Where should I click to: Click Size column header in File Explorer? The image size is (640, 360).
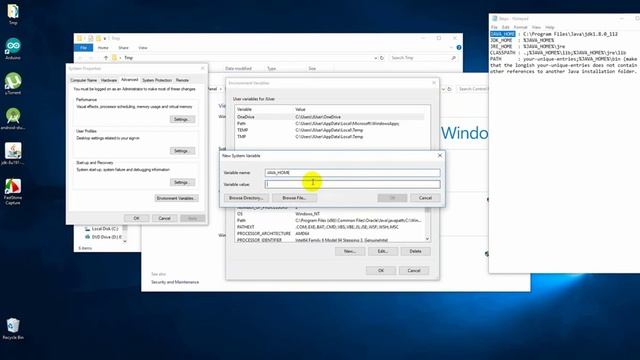coord(312,69)
